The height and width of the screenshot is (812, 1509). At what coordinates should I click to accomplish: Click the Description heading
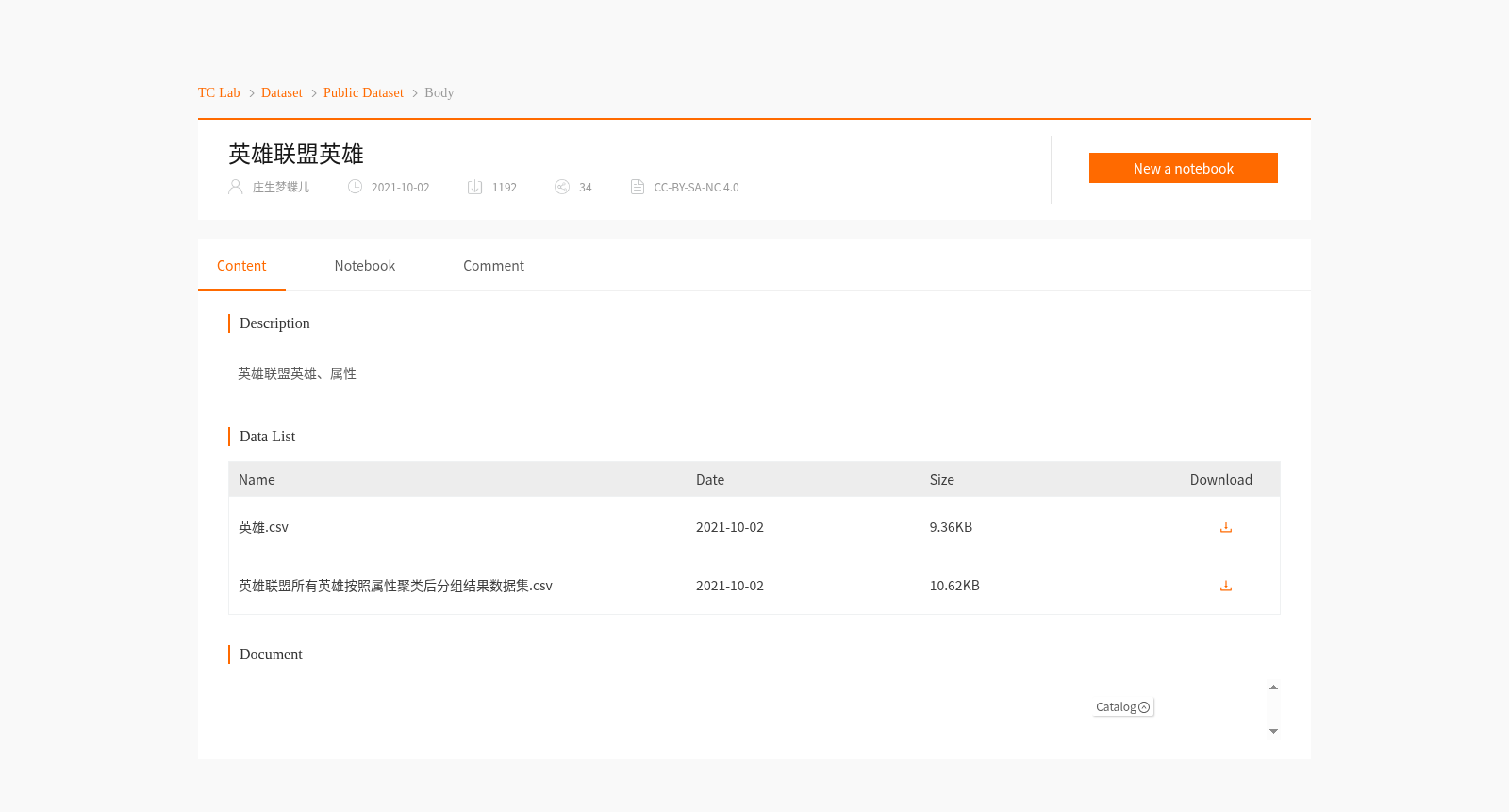(x=274, y=323)
